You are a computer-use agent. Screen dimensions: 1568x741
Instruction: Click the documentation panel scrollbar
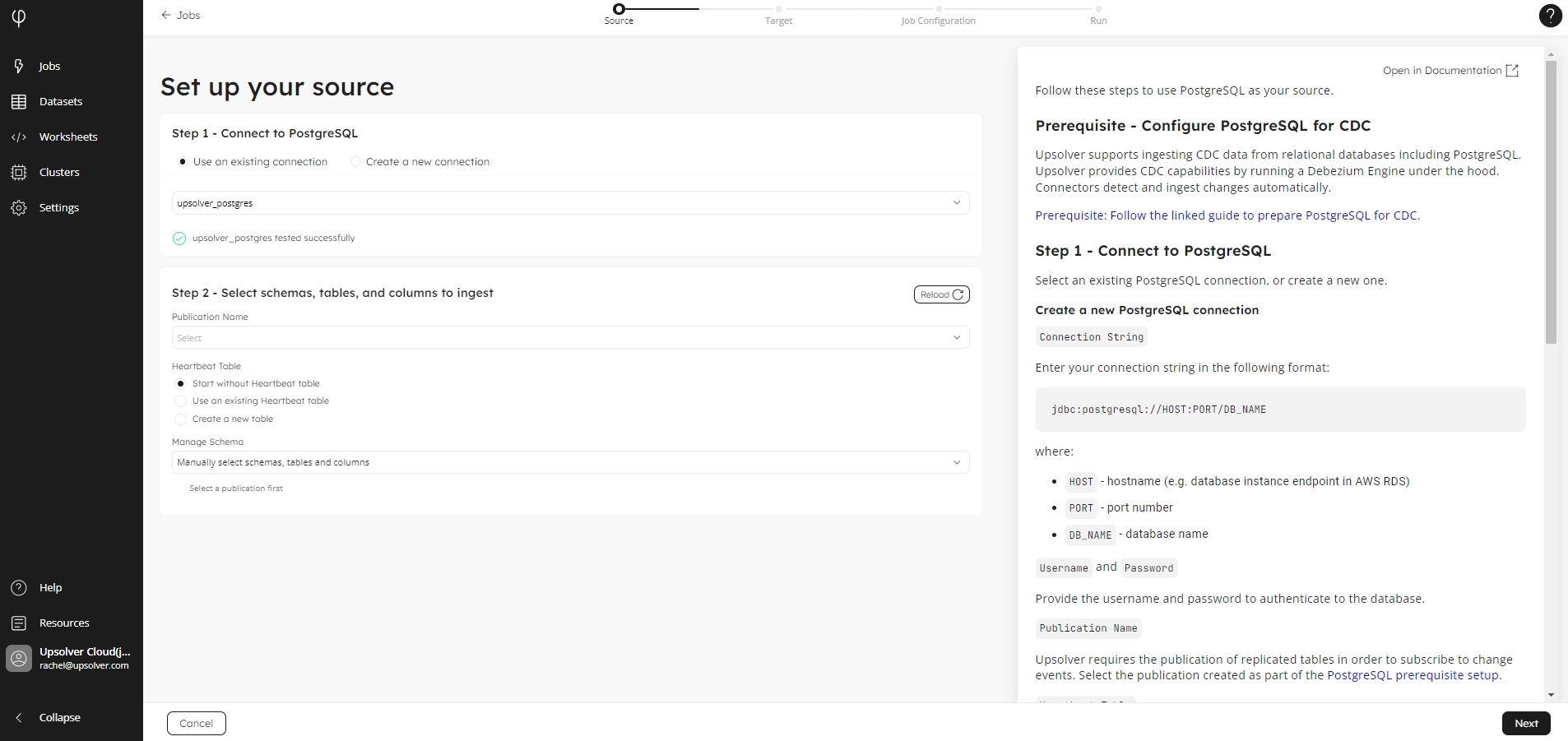[1551, 201]
